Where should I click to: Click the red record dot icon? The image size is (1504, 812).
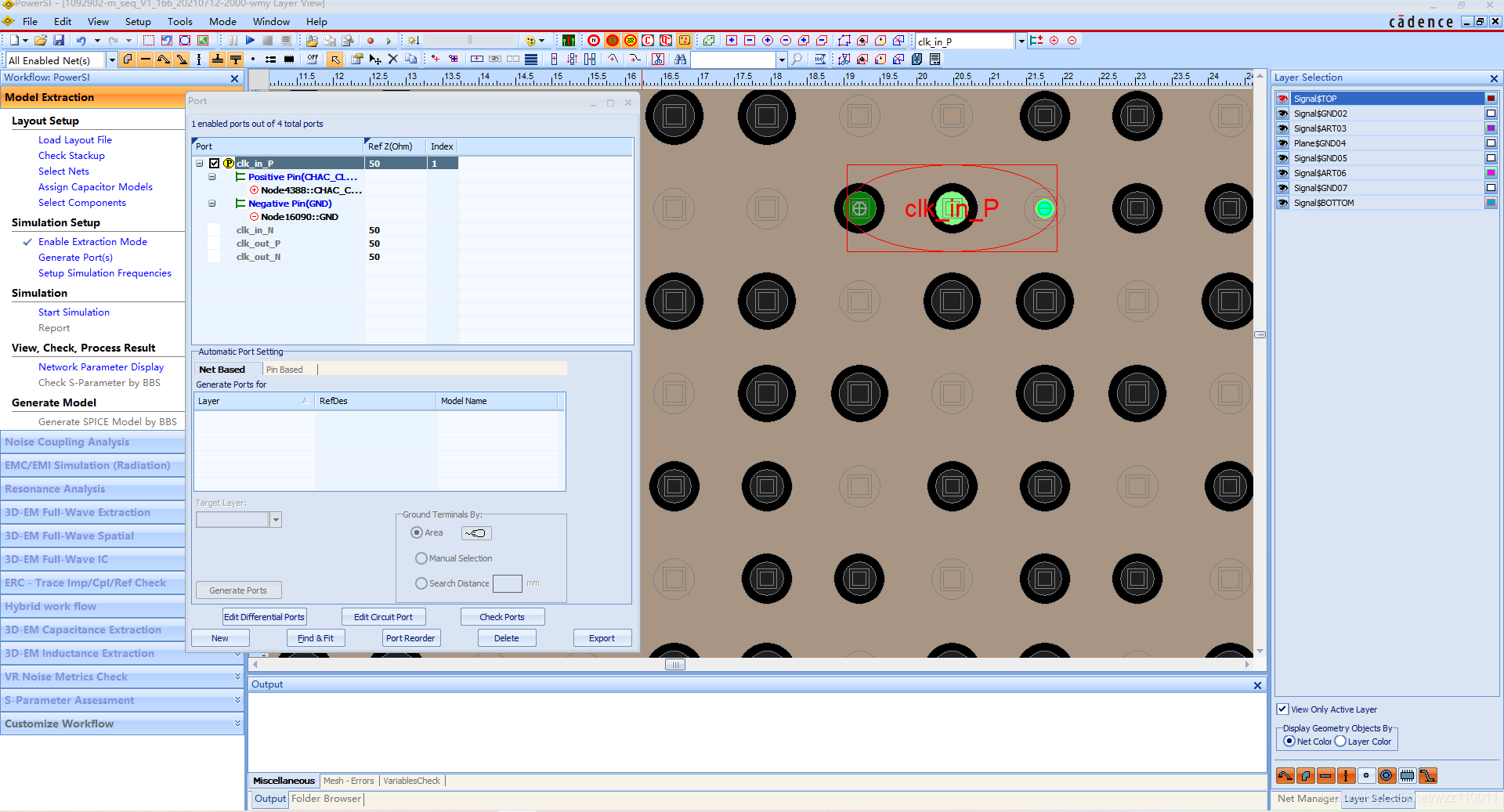(371, 41)
